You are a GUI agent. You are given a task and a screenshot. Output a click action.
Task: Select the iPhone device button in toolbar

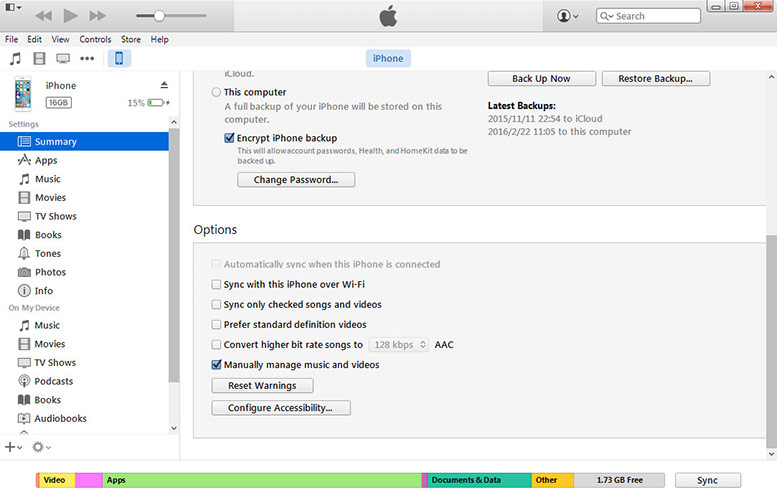click(119, 58)
